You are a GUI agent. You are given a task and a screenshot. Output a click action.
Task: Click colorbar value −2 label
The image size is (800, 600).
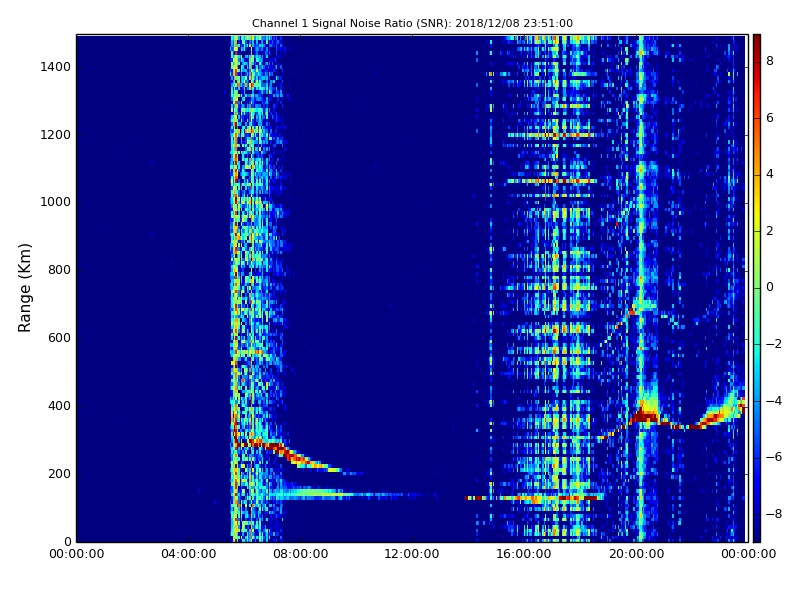[774, 344]
